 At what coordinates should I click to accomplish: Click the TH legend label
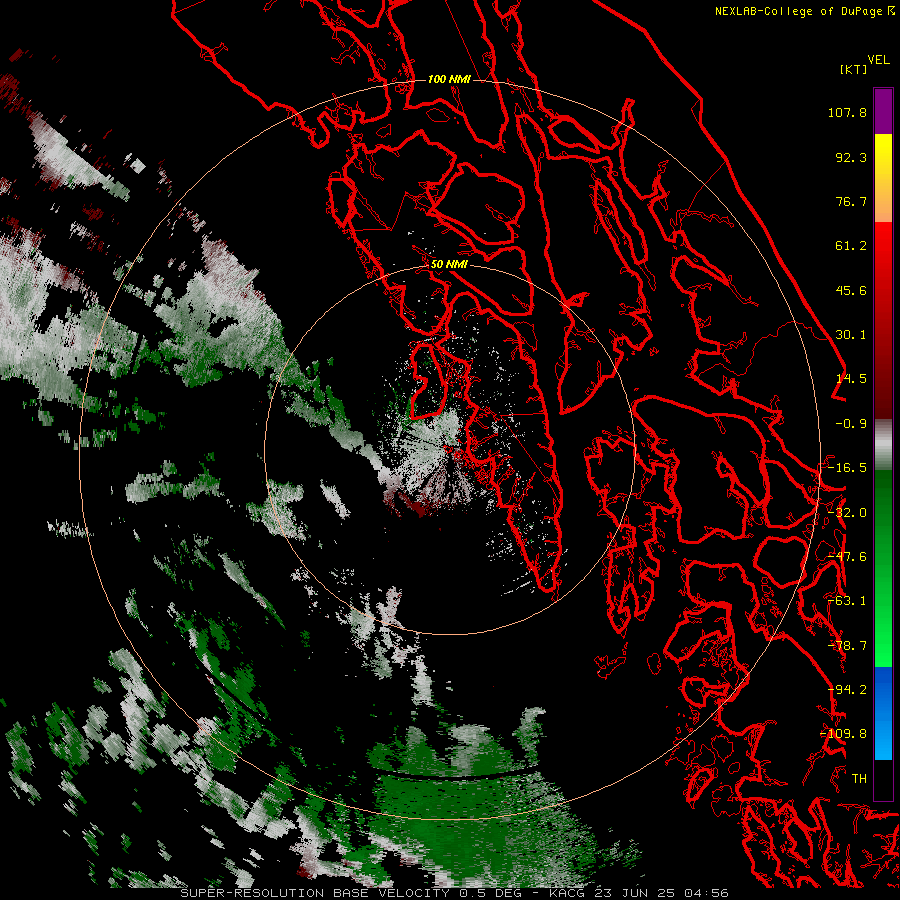pyautogui.click(x=859, y=779)
